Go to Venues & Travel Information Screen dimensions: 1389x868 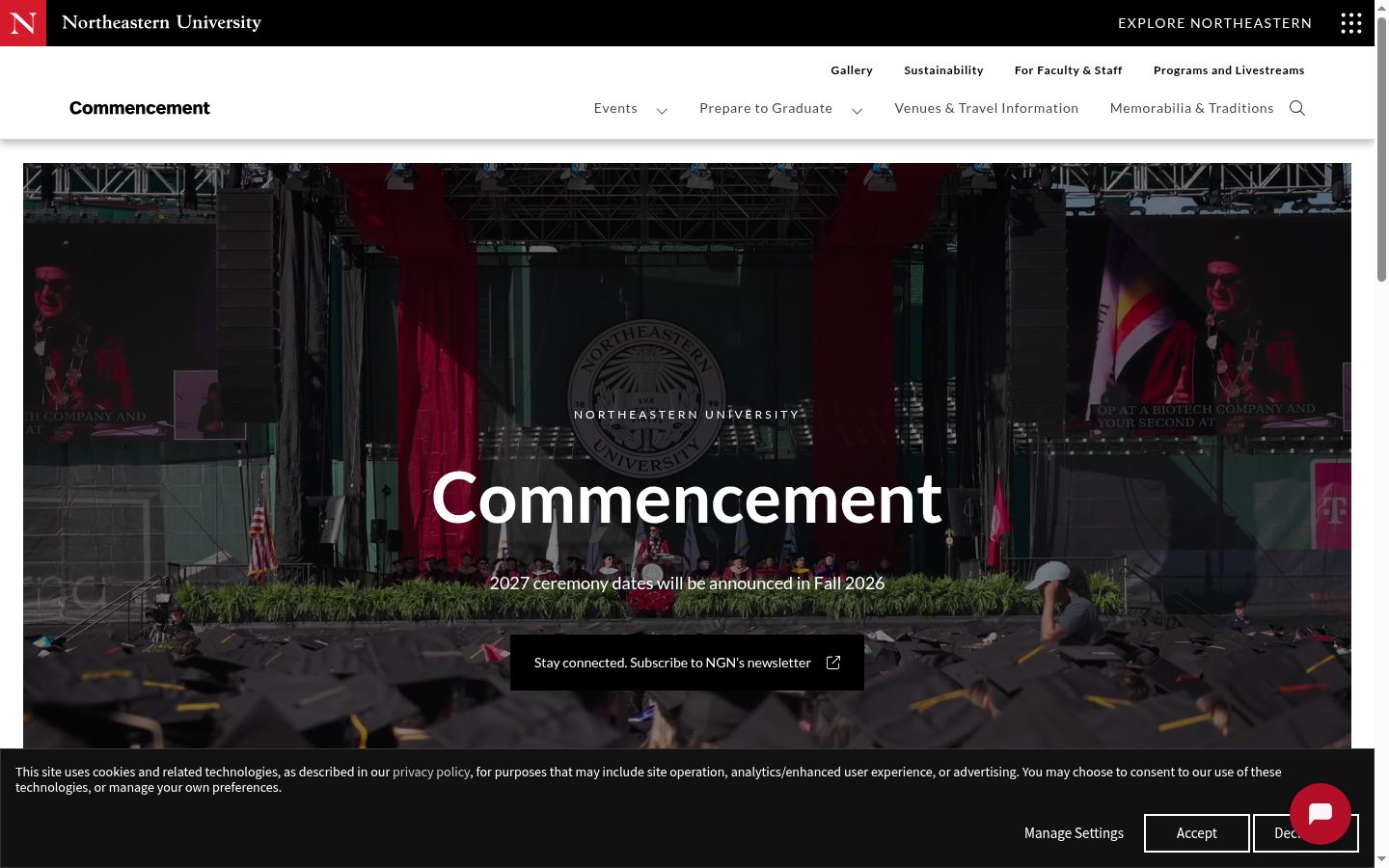point(987,108)
